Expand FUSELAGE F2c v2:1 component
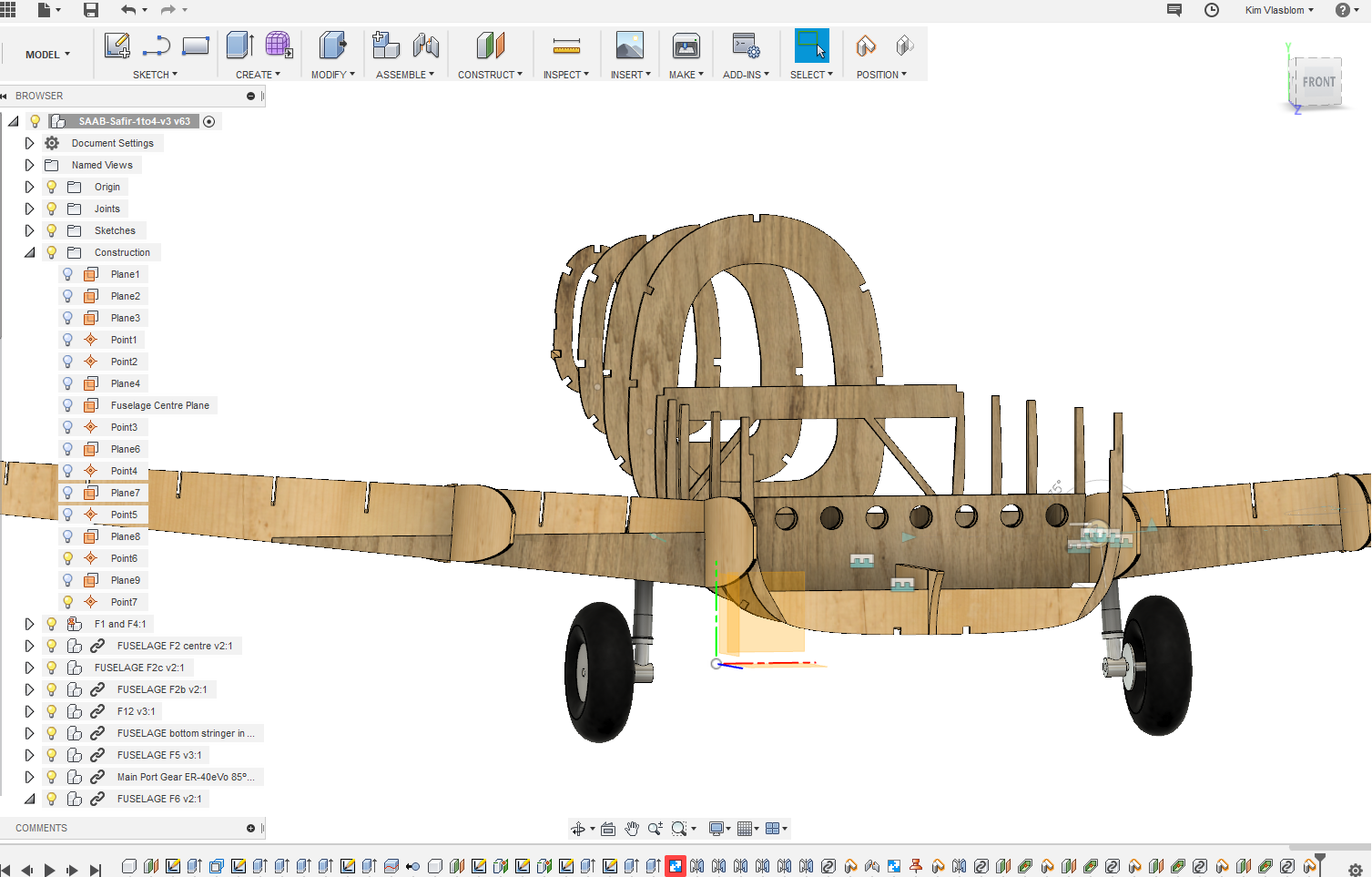The height and width of the screenshot is (877, 1372). (29, 668)
